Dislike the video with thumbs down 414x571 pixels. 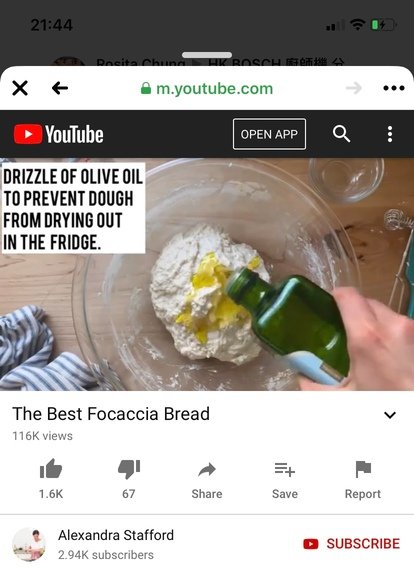pyautogui.click(x=129, y=479)
